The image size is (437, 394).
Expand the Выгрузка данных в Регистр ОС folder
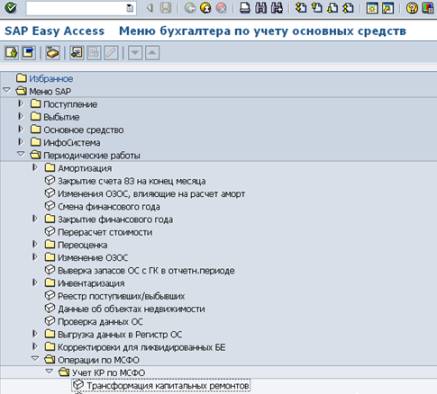coord(35,334)
